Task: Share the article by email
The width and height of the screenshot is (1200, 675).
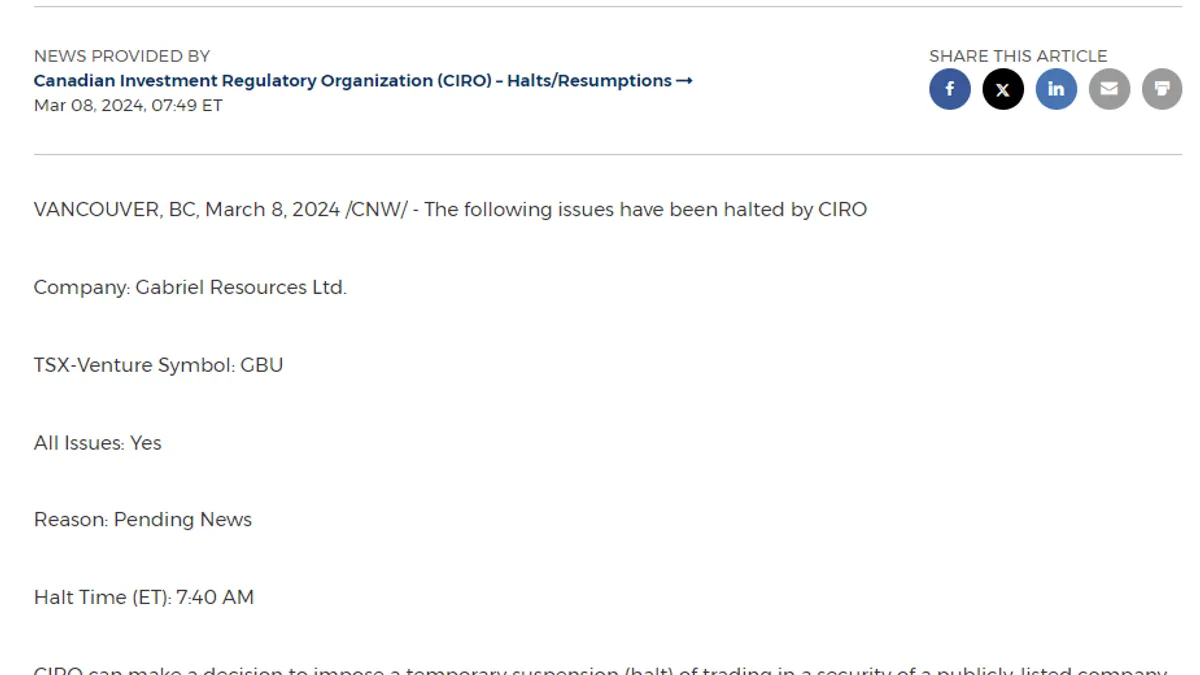Action: 1109,89
